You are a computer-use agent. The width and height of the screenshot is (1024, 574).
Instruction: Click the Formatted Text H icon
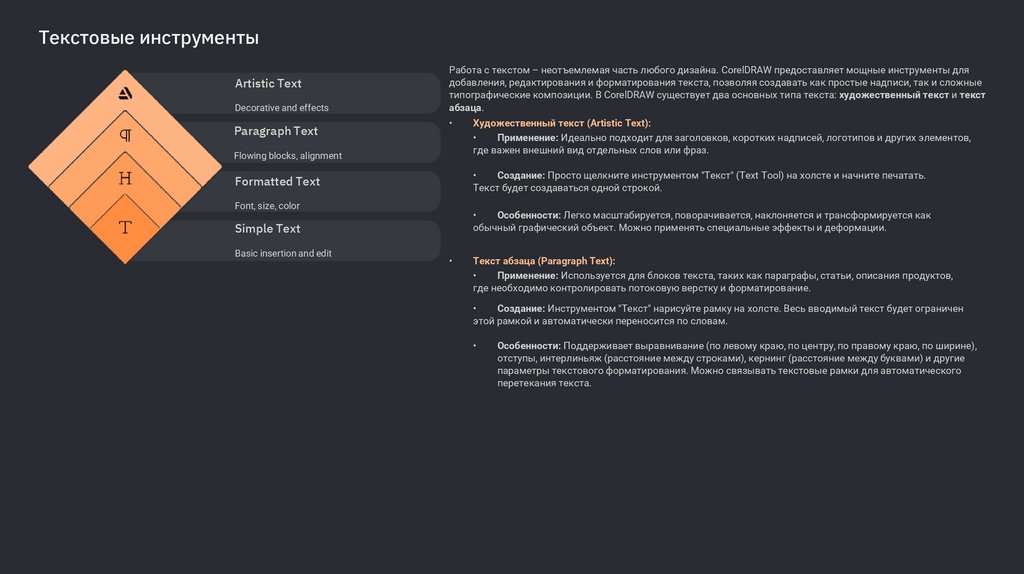tap(125, 179)
